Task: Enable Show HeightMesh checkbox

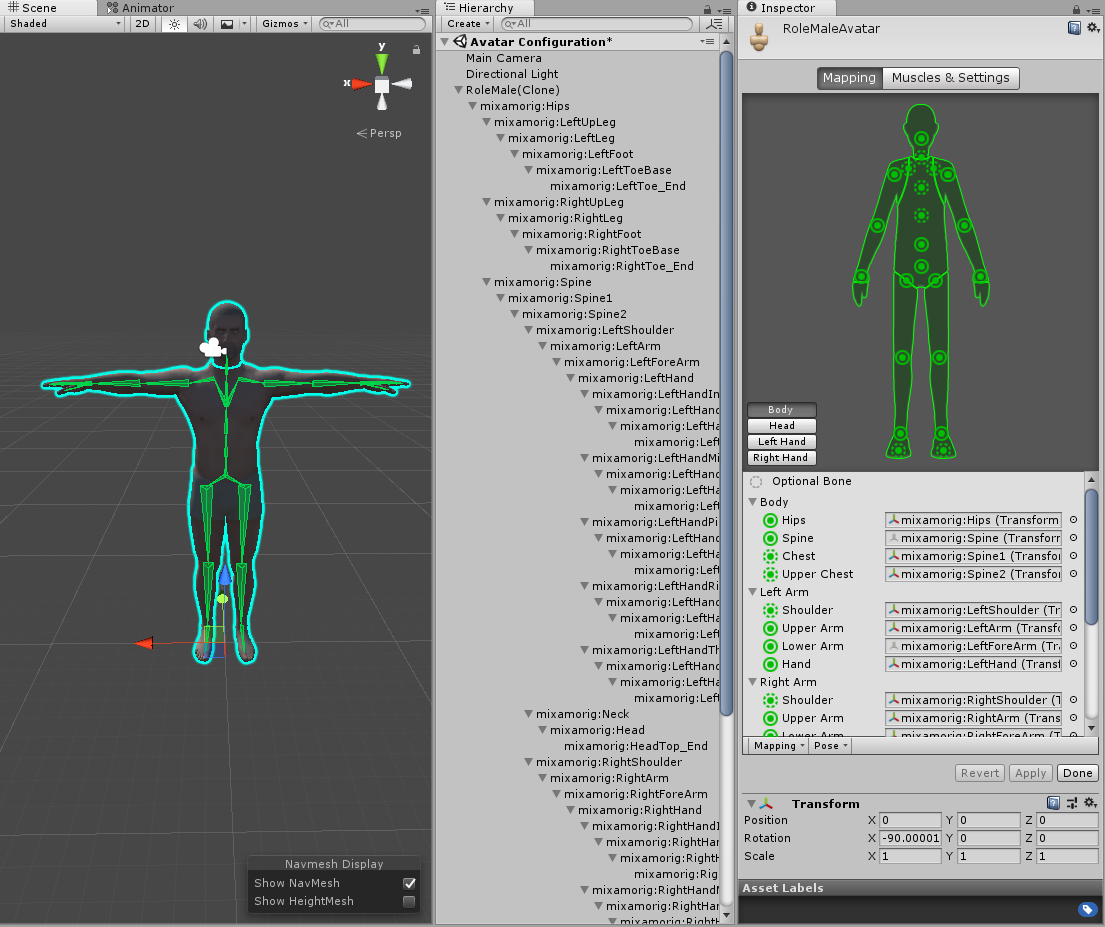Action: [x=409, y=902]
